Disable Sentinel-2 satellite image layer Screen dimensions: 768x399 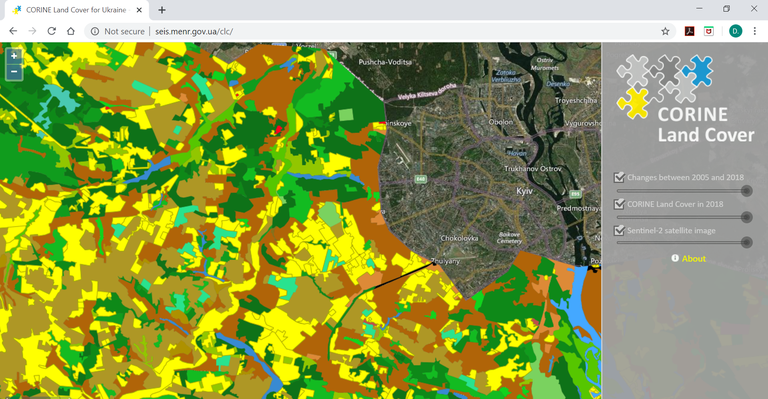coord(619,230)
